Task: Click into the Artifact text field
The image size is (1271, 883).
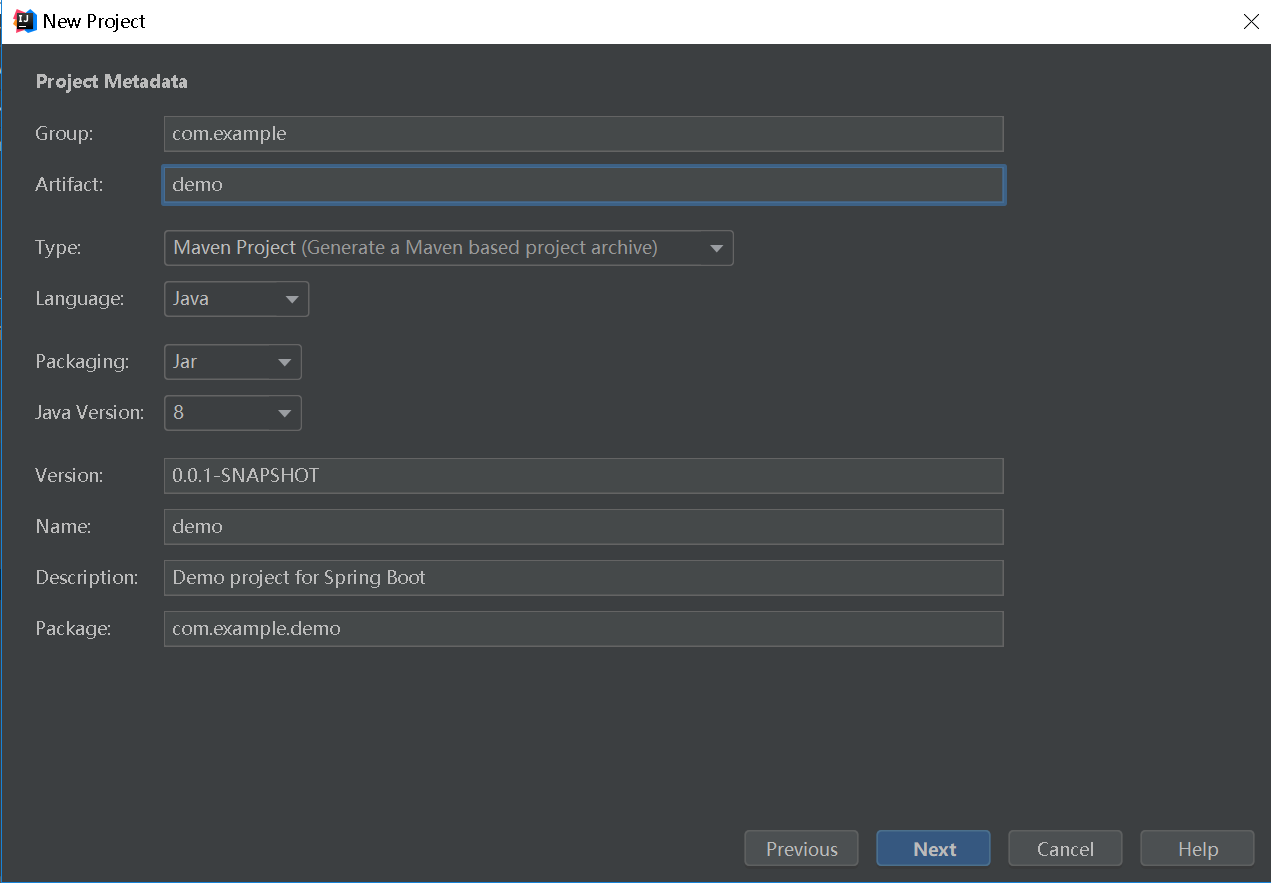Action: coord(583,185)
